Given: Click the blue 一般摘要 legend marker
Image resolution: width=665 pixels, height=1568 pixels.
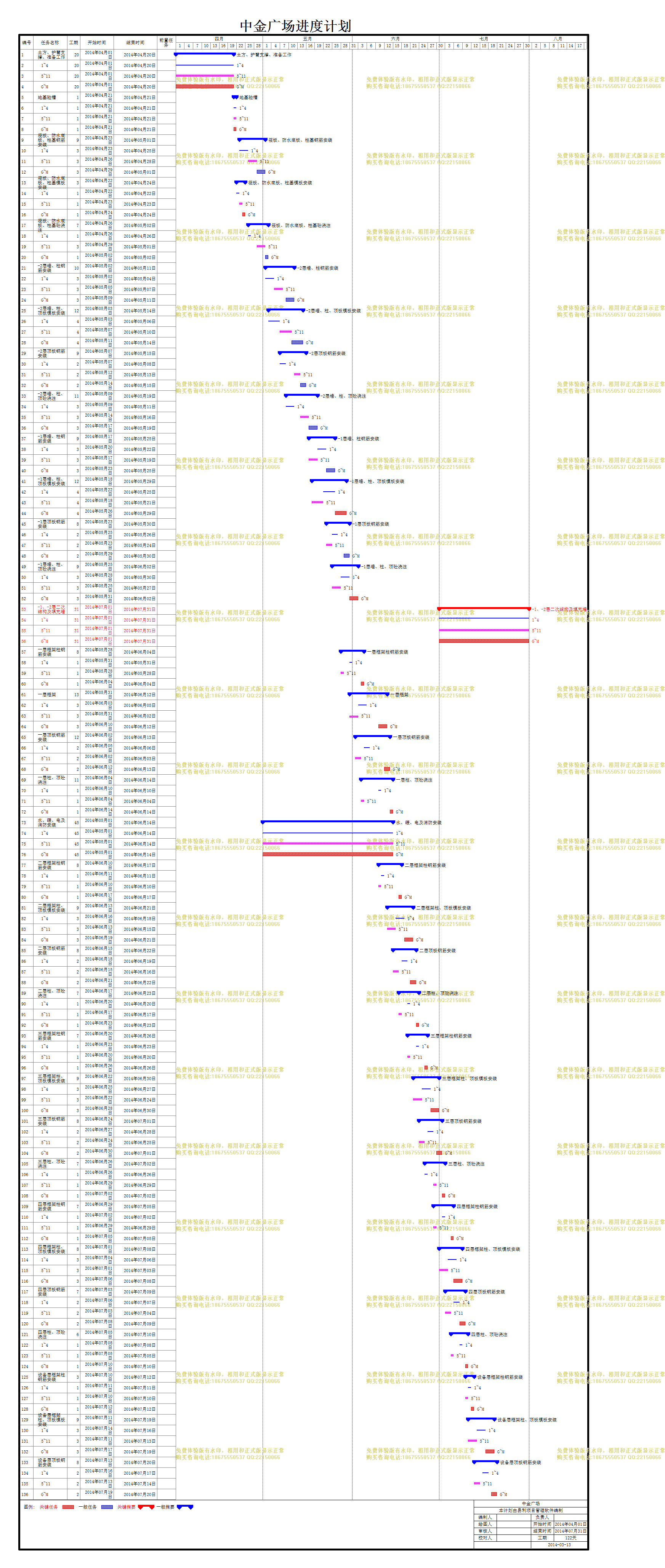Looking at the screenshot, I should coord(184,1507).
